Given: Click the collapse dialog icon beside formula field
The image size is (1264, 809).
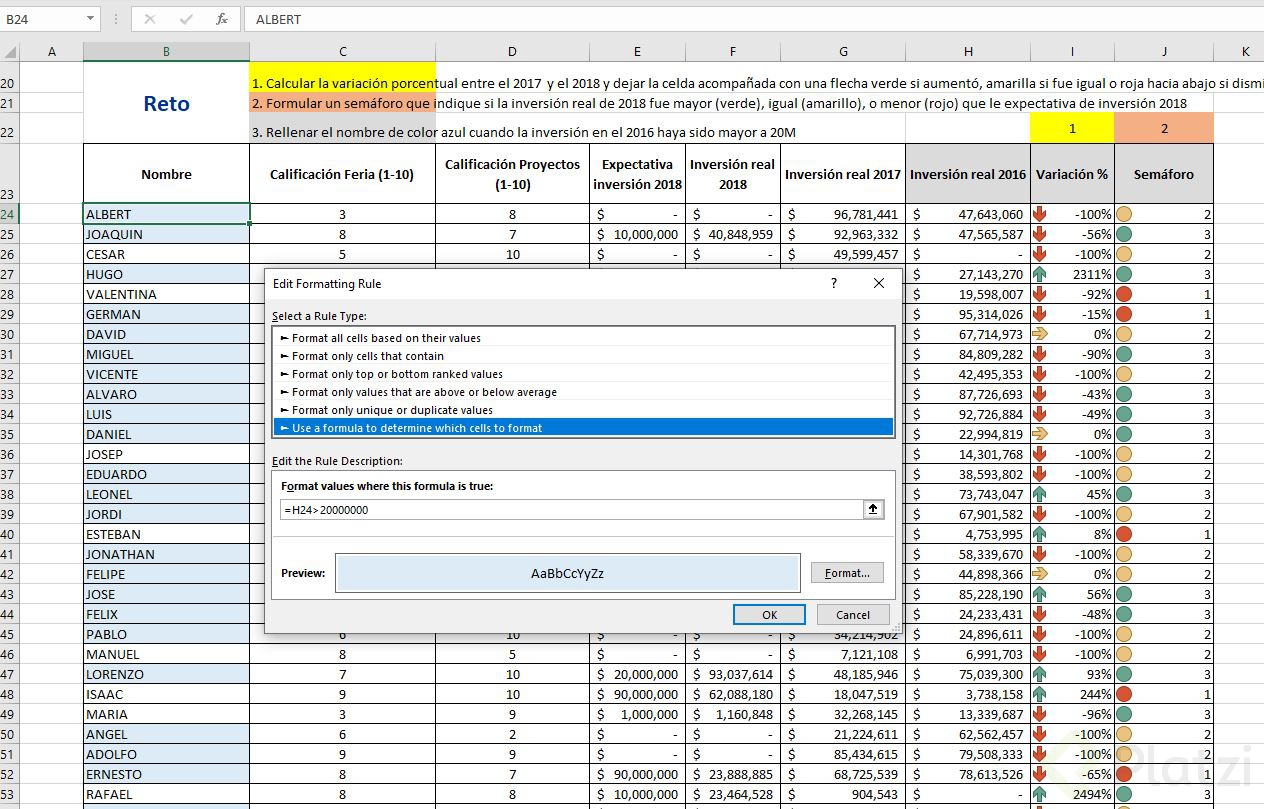Looking at the screenshot, I should 873,510.
